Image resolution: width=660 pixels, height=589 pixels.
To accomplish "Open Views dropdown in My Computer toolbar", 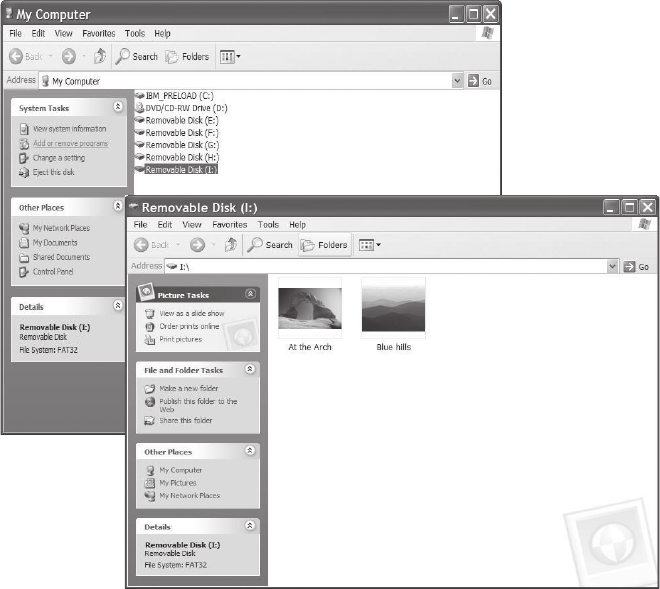I will [230, 56].
